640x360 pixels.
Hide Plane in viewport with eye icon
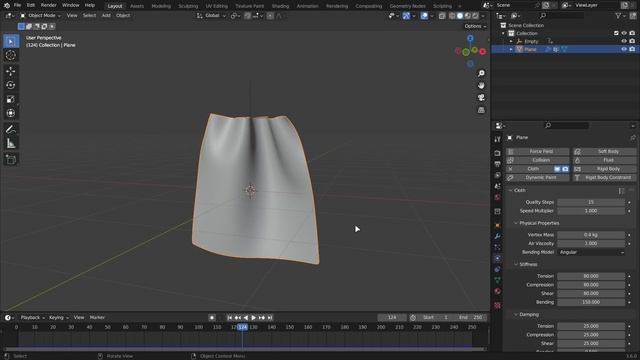[x=624, y=49]
